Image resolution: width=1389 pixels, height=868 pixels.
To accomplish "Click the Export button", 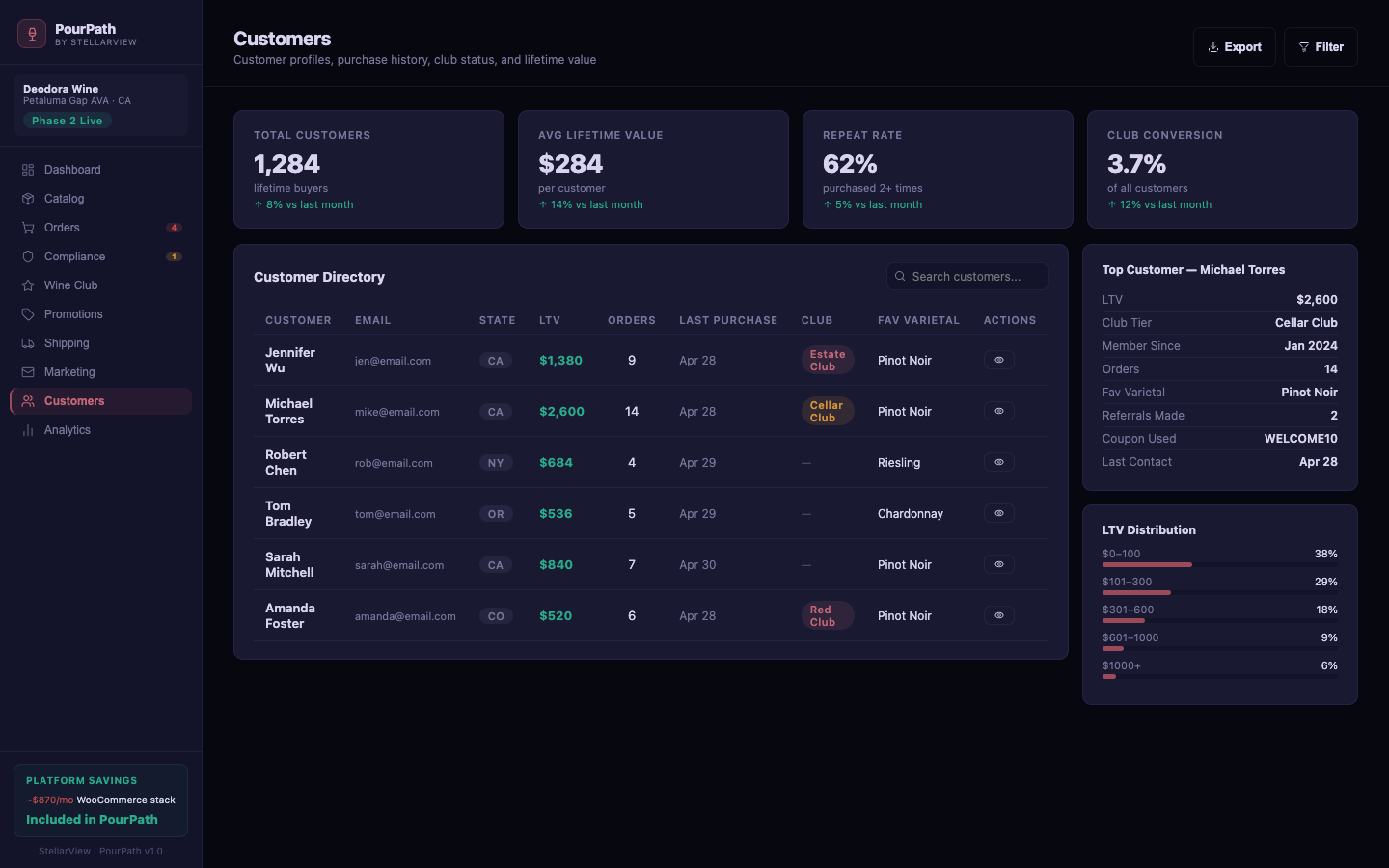I will [x=1234, y=47].
